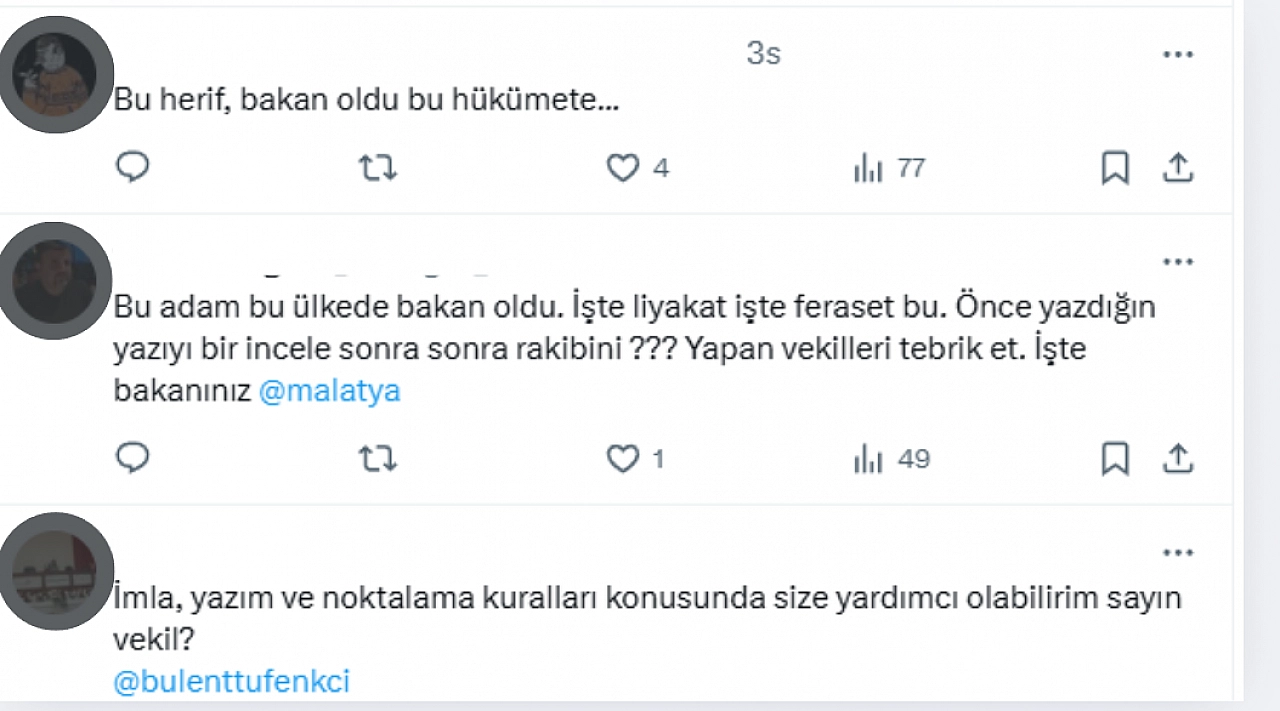The image size is (1280, 711).
Task: View analytics showing 49 views
Action: click(x=888, y=459)
